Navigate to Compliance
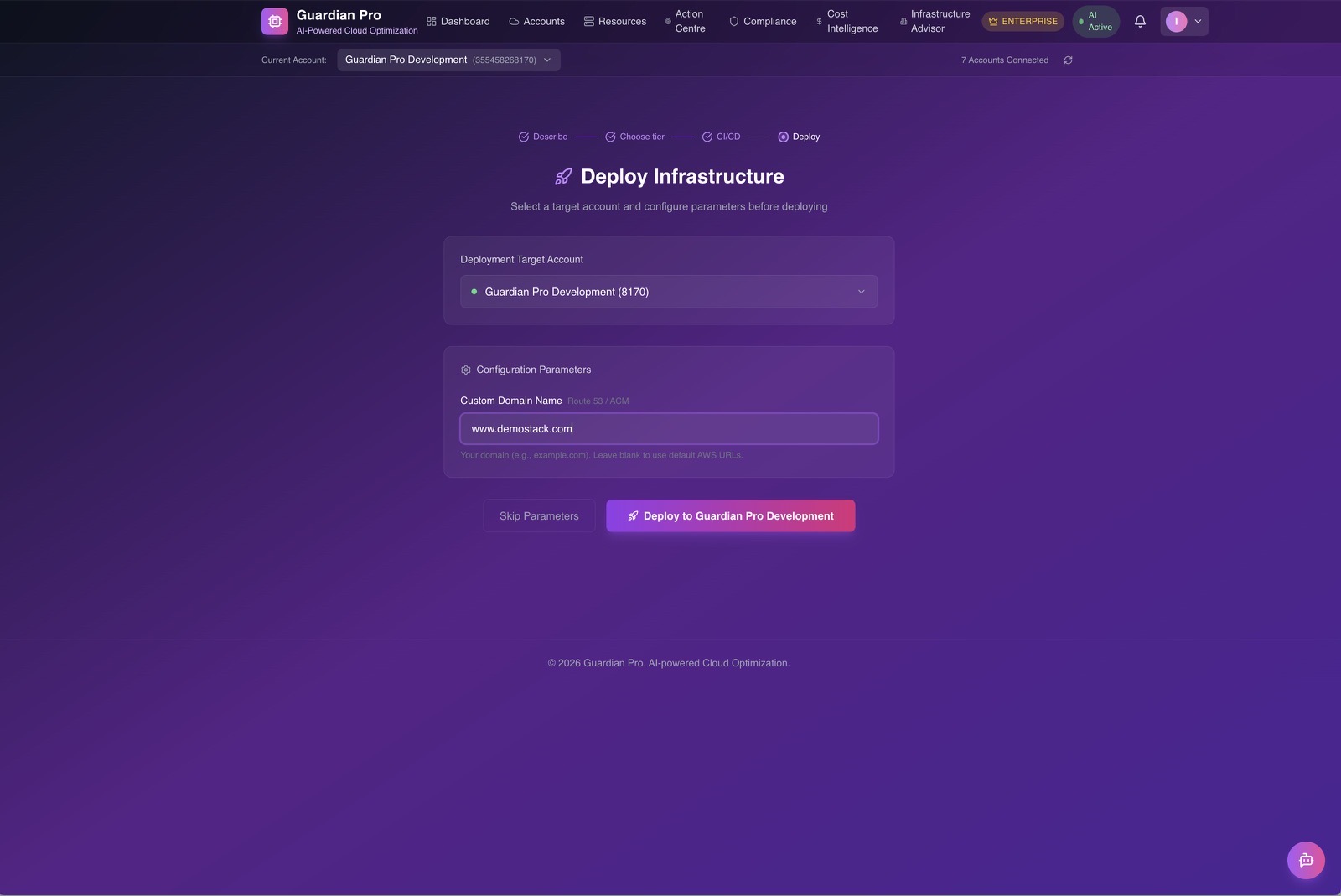This screenshot has height=896, width=1341. pos(763,22)
